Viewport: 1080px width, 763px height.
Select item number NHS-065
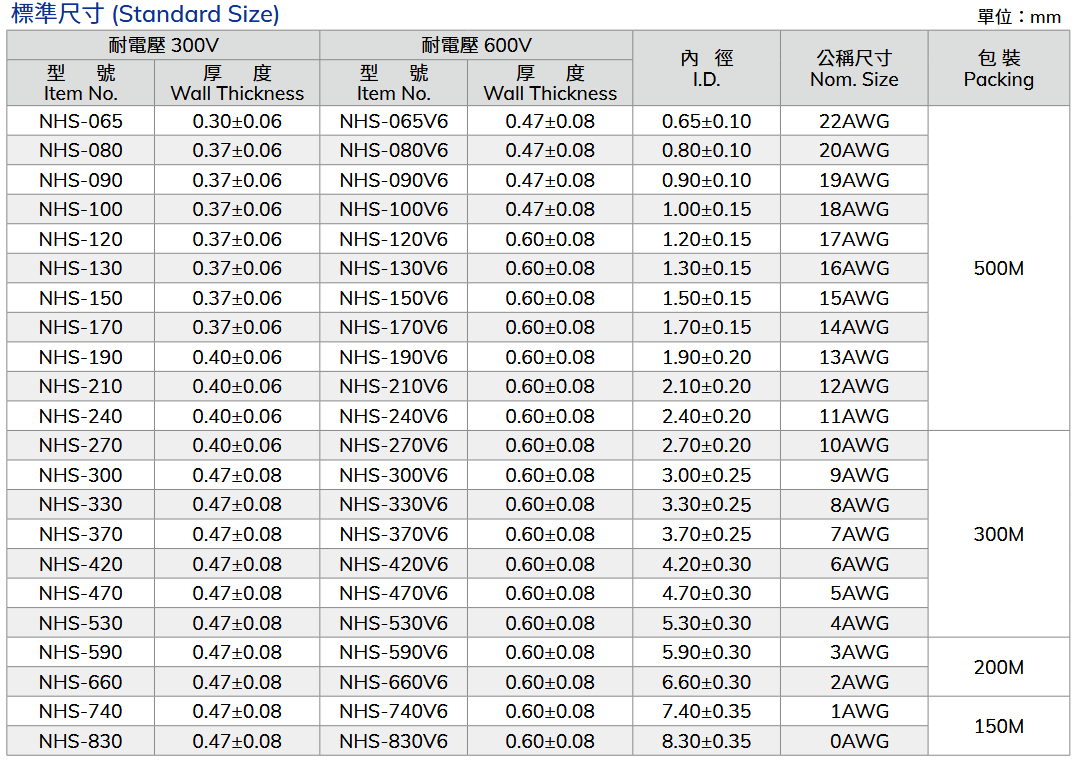(x=81, y=121)
